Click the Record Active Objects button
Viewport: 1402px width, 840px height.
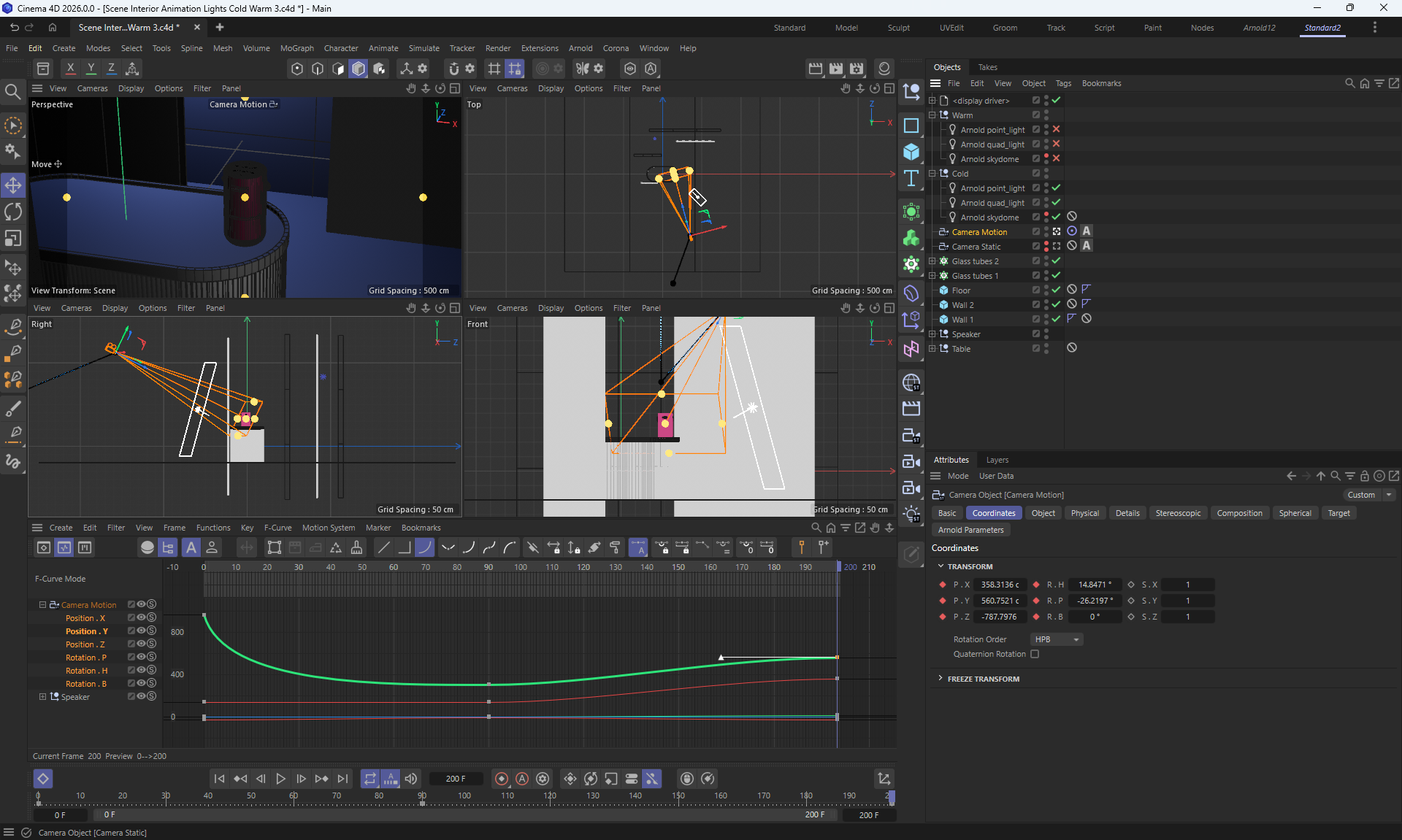point(502,779)
